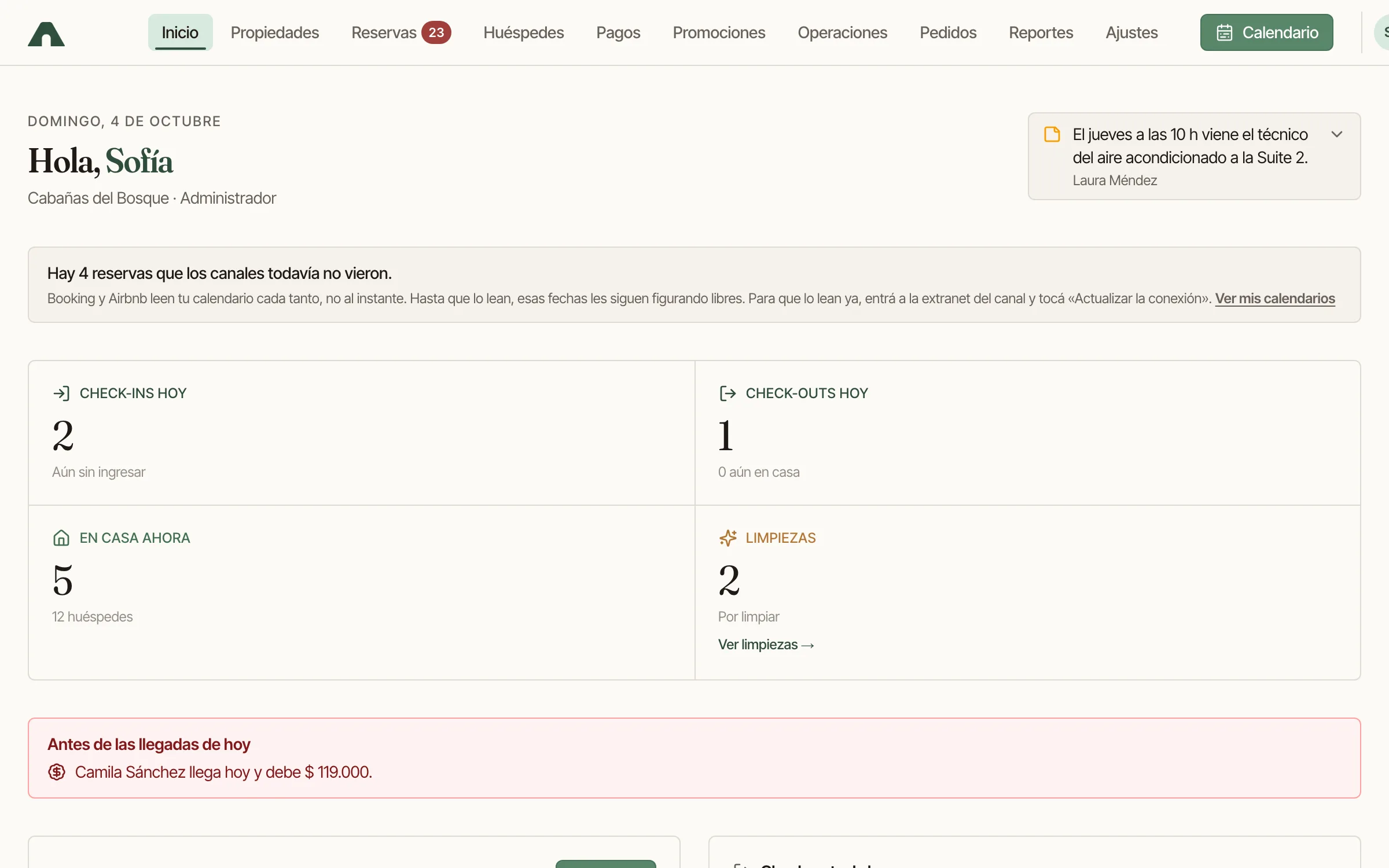1389x868 pixels.
Task: Open the Operaciones tab
Action: (842, 32)
